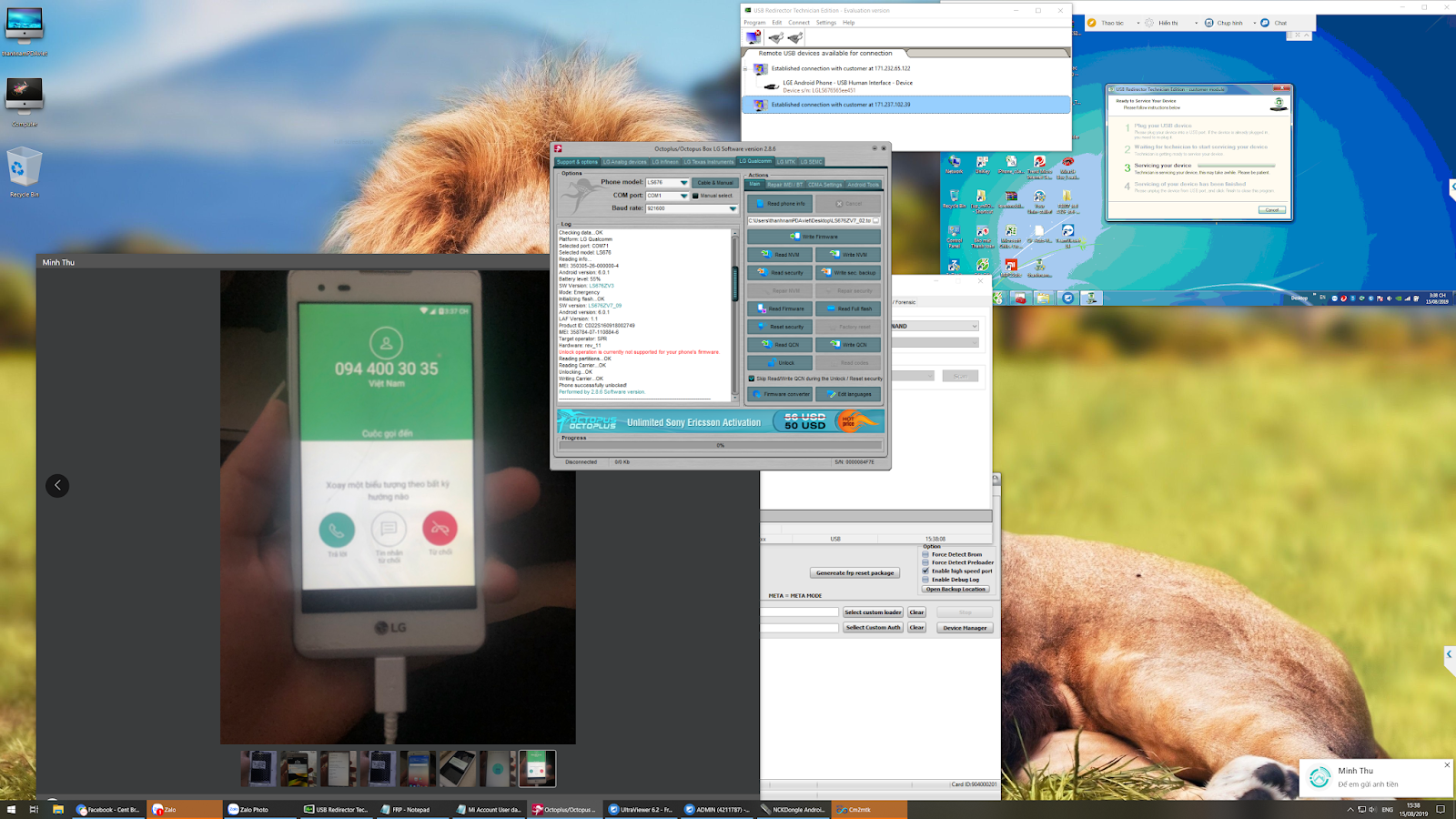Click the Unlock button in Octoplus
Image resolution: width=1456 pixels, height=819 pixels.
(780, 363)
